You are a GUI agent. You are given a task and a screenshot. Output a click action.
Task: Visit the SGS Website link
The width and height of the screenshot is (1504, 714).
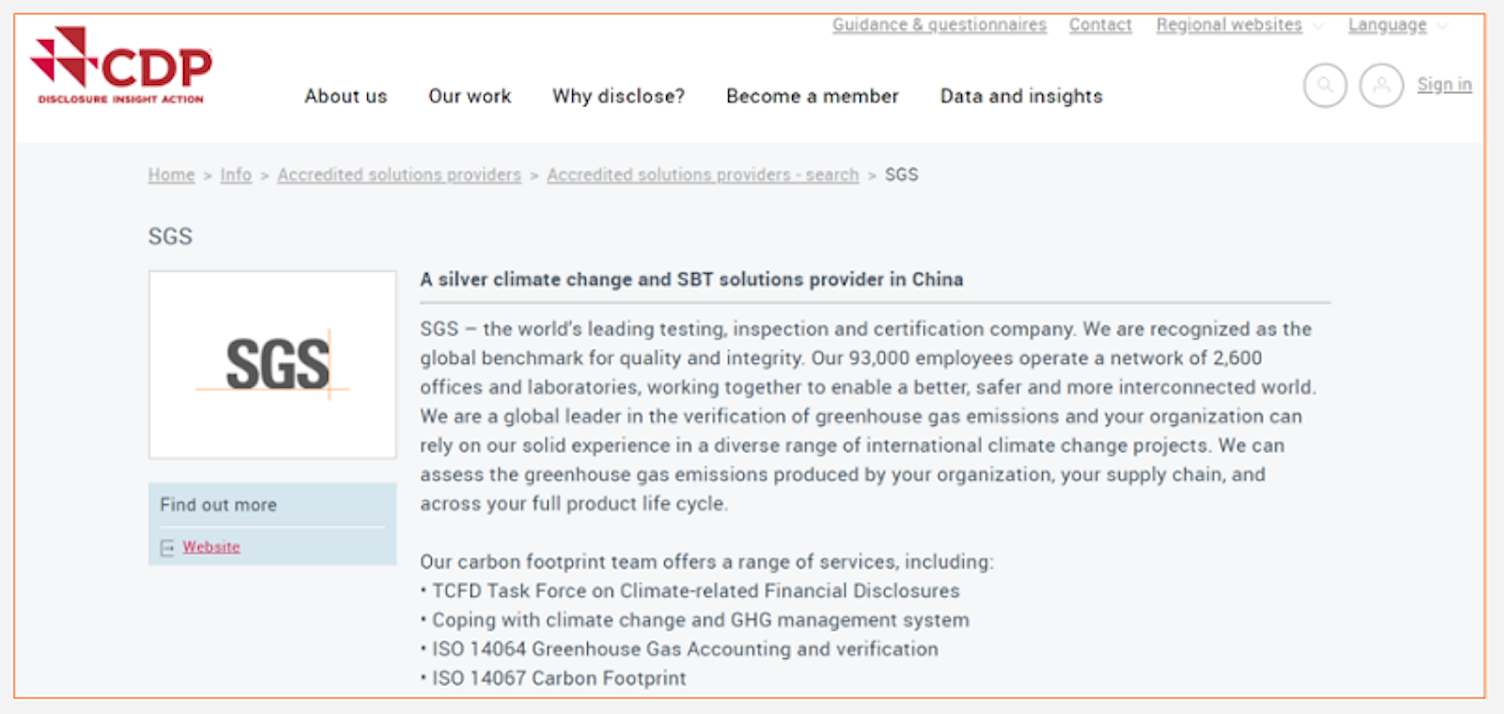pos(211,547)
